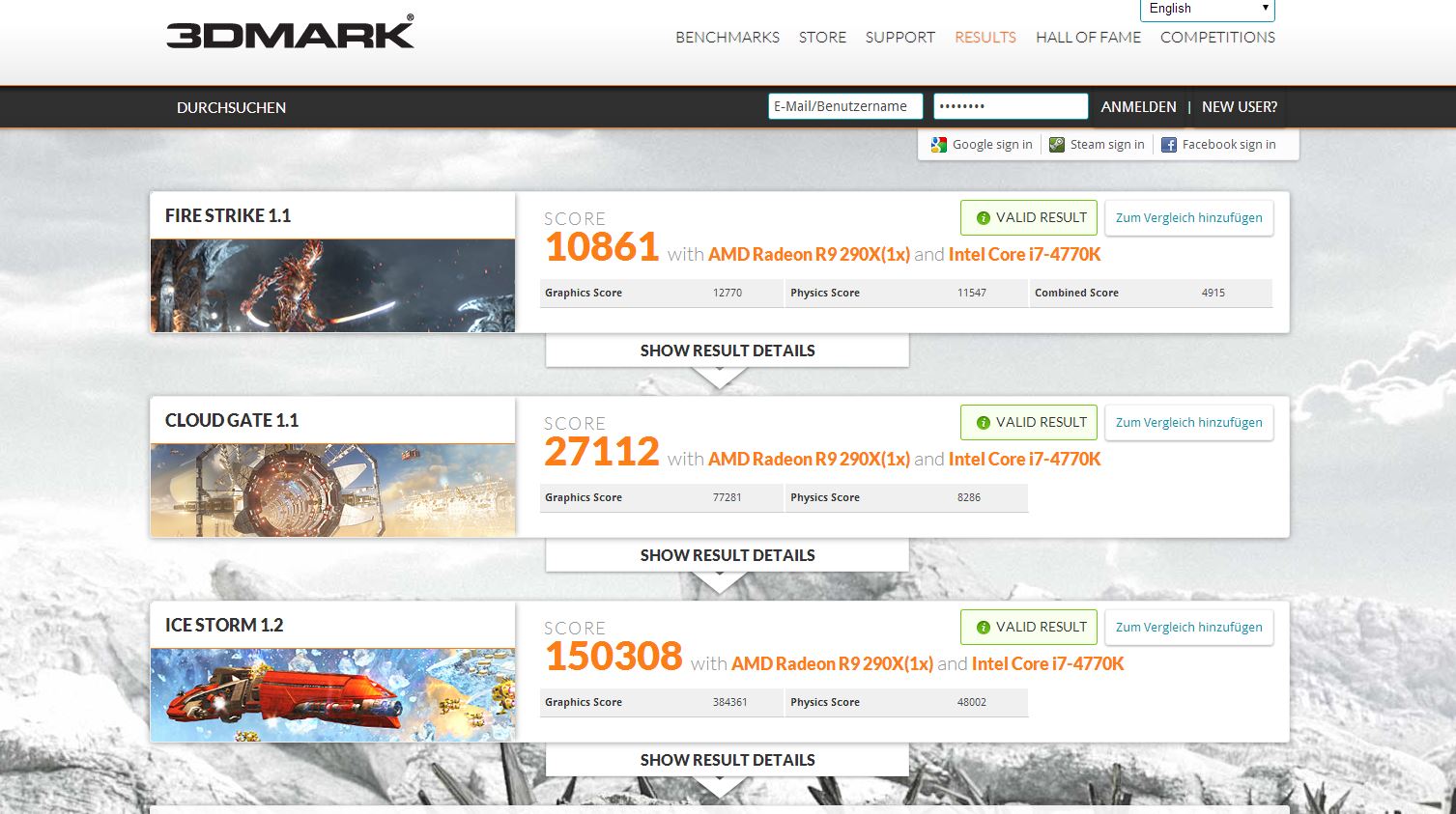
Task: Click AMD Radeon R9 290X(1x) in the Cloud Gate result
Action: tap(809, 460)
